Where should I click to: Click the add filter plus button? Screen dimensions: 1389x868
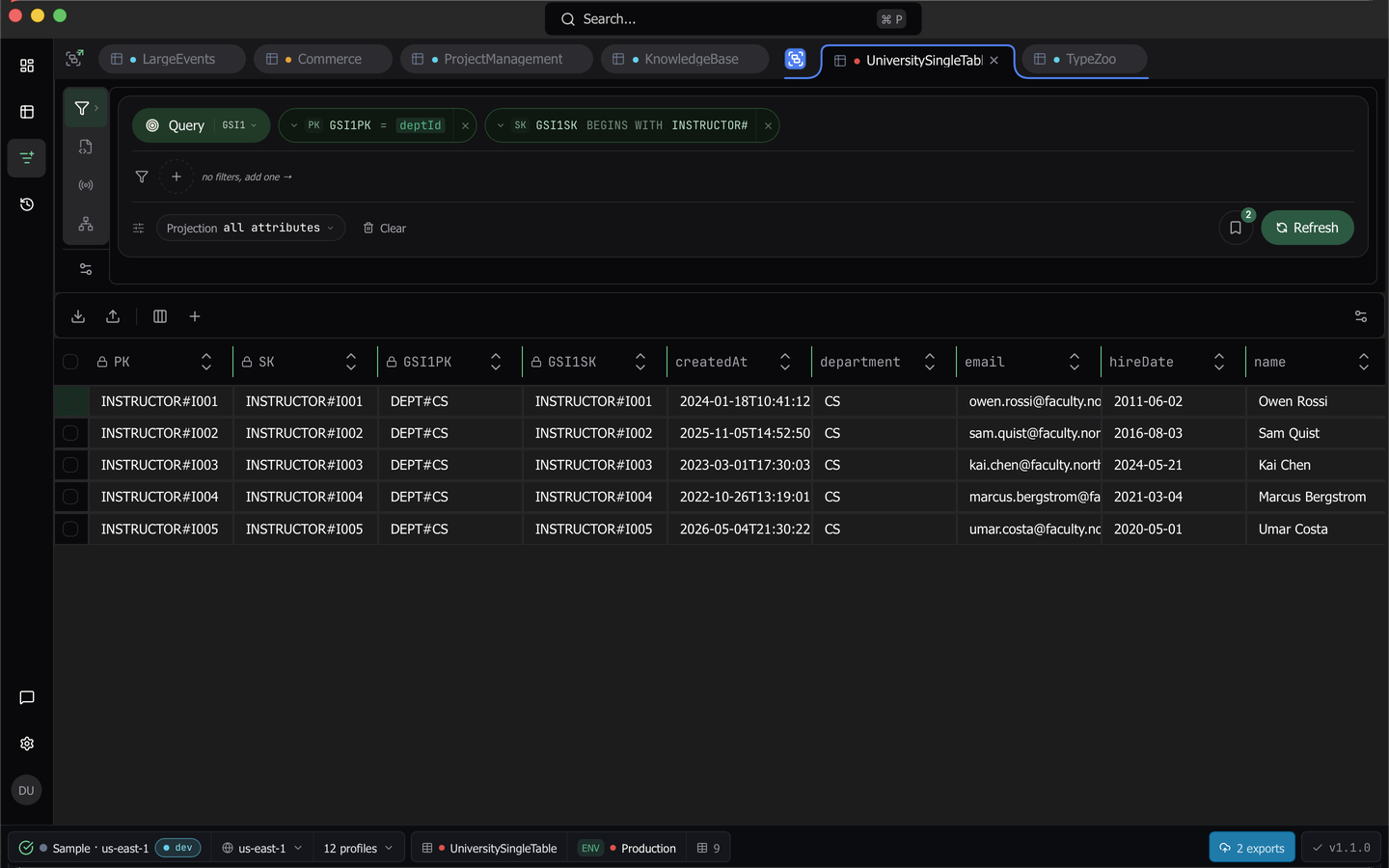(x=177, y=176)
